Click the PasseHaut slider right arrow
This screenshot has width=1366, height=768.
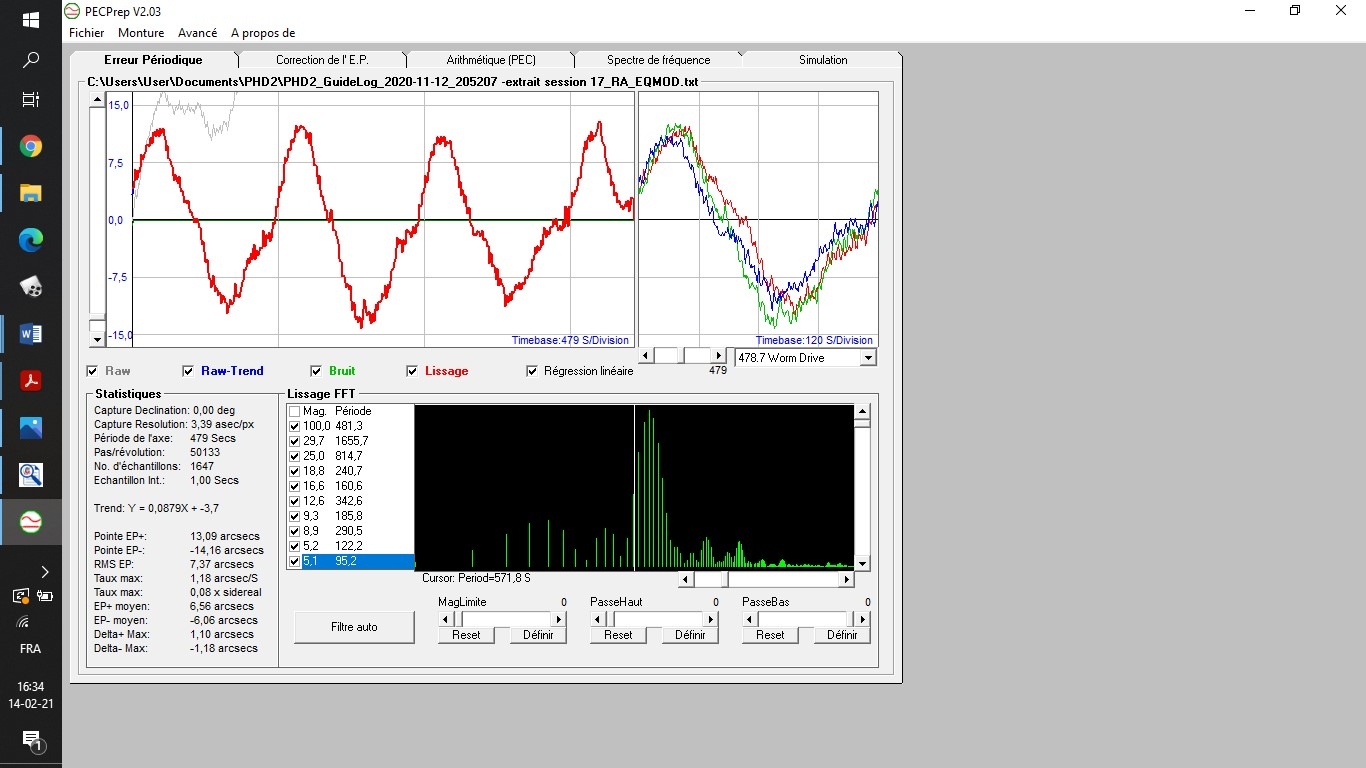[x=711, y=619]
